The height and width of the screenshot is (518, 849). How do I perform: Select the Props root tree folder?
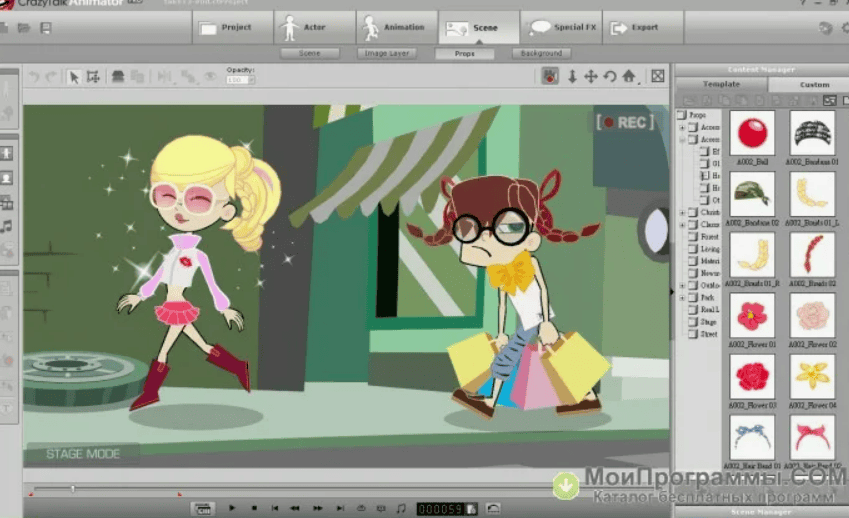[x=692, y=115]
